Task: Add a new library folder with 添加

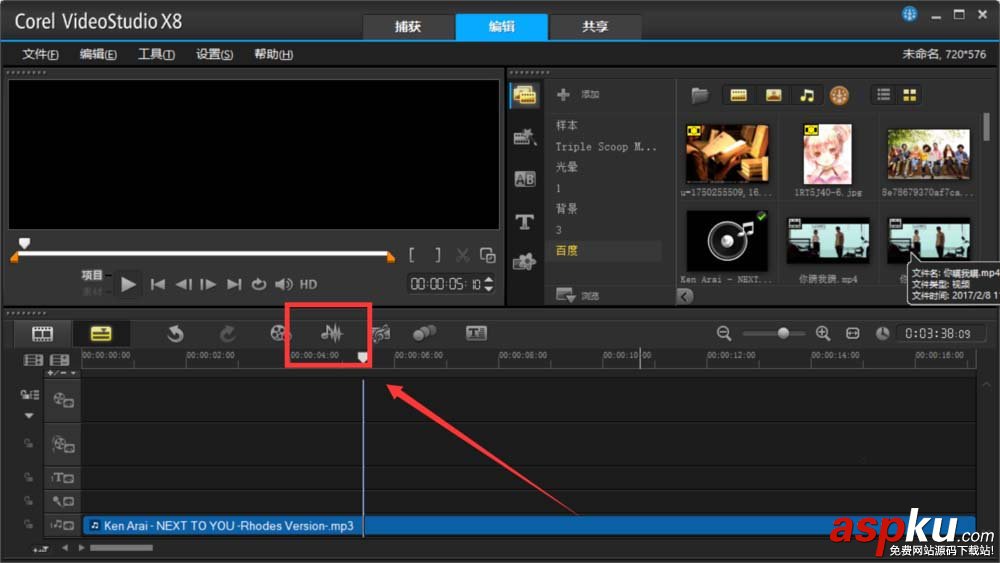Action: (578, 95)
